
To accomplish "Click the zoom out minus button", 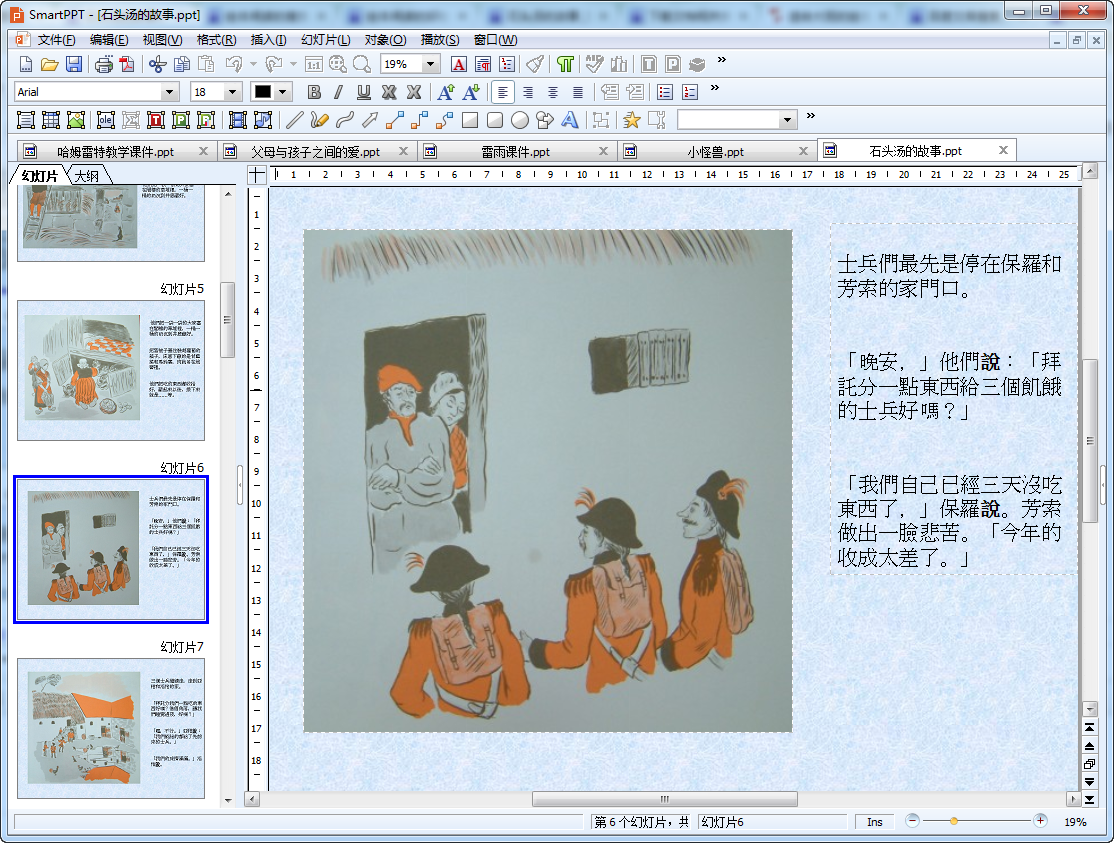I will 913,821.
